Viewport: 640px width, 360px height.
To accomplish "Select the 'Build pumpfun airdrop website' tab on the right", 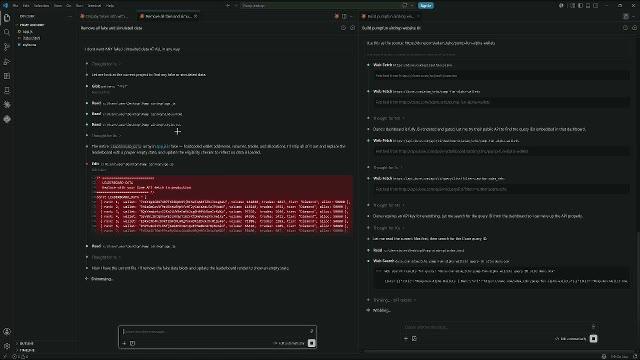I will click(x=391, y=16).
